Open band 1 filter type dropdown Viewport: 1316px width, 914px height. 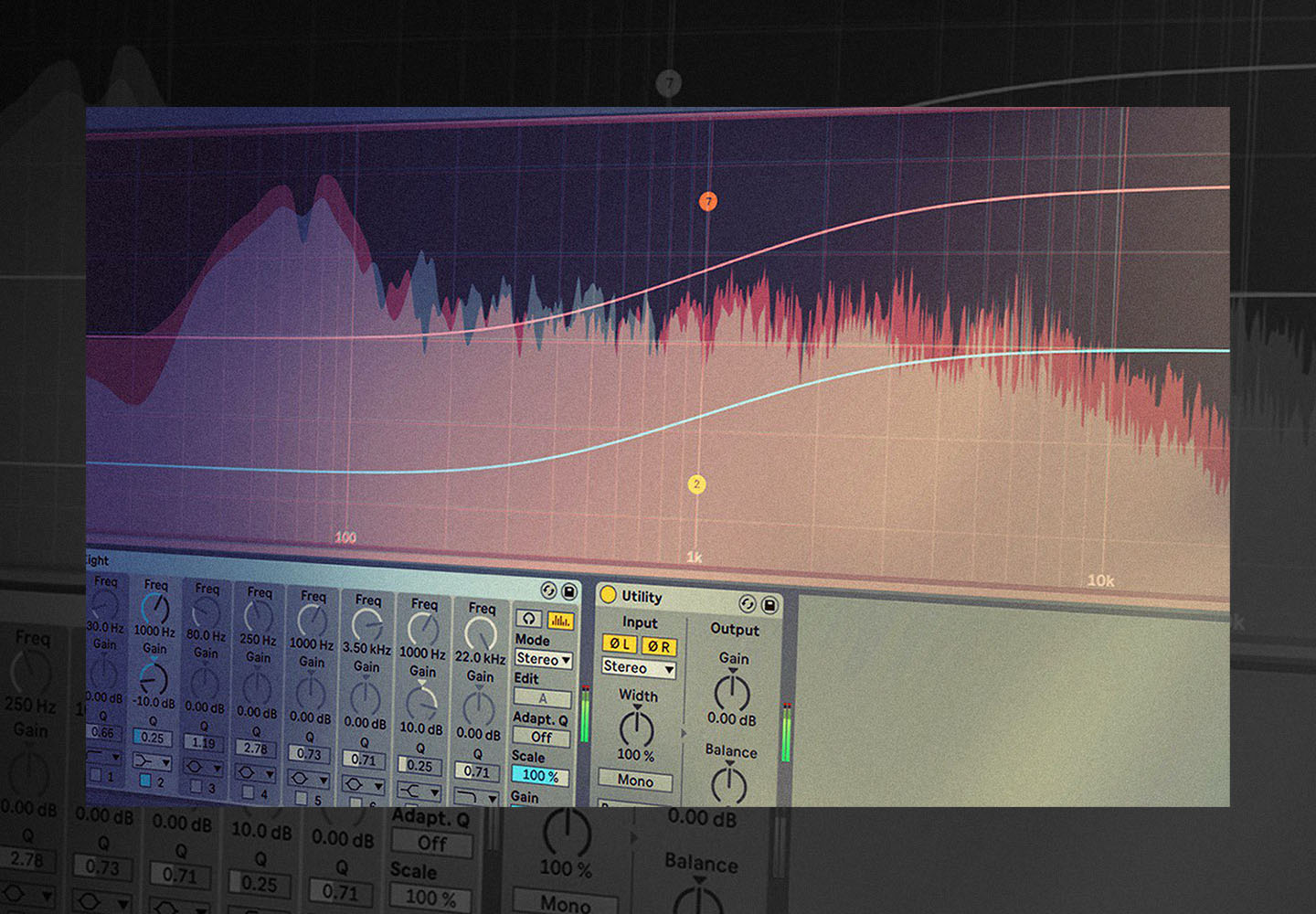(x=103, y=757)
